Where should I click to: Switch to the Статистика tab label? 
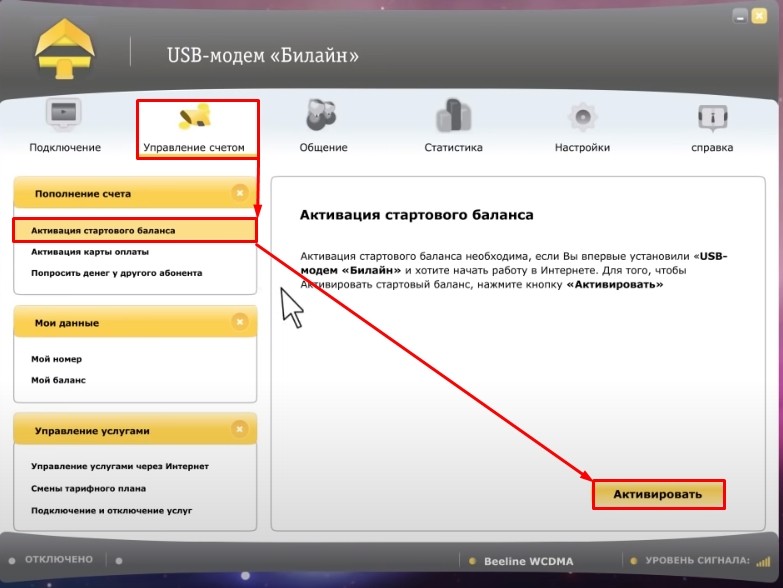453,147
